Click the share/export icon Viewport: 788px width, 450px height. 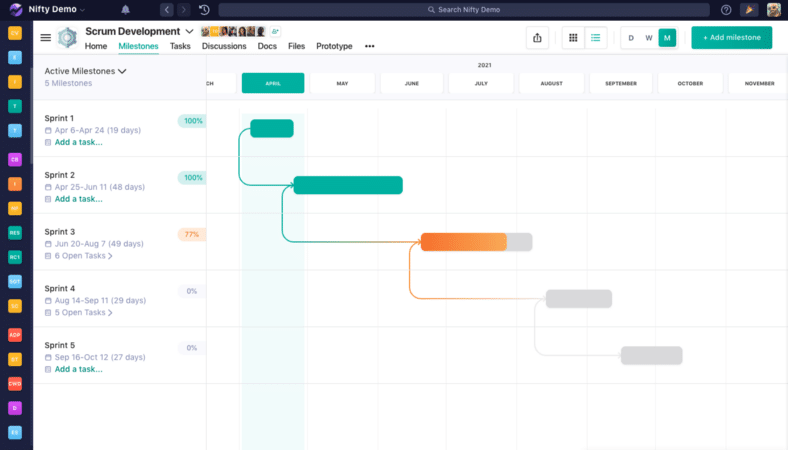coord(537,38)
